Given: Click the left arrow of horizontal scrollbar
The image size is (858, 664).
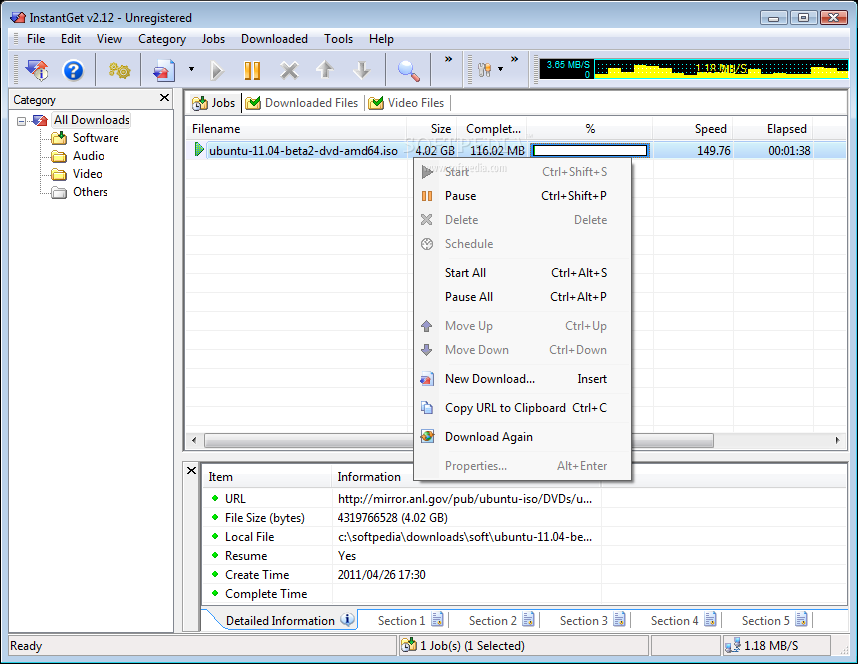Looking at the screenshot, I should tap(194, 440).
